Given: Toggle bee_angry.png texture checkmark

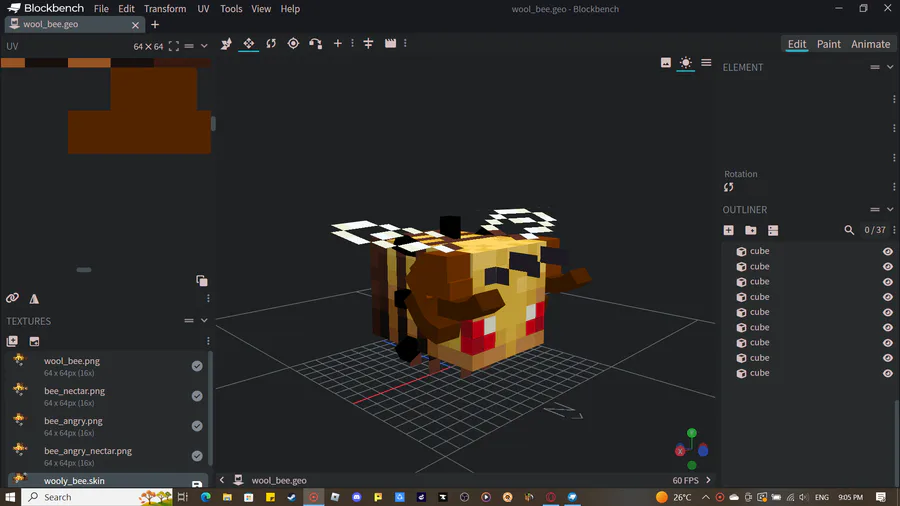Looking at the screenshot, I should click(197, 426).
